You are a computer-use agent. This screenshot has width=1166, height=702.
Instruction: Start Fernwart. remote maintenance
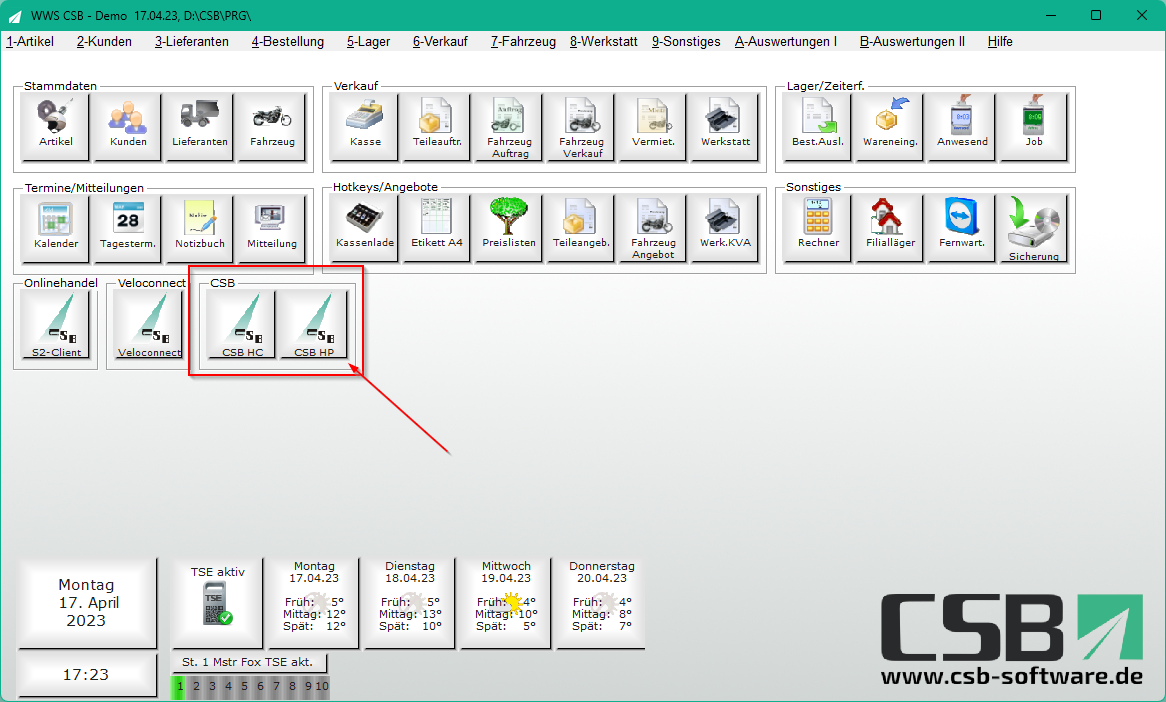[x=962, y=228]
